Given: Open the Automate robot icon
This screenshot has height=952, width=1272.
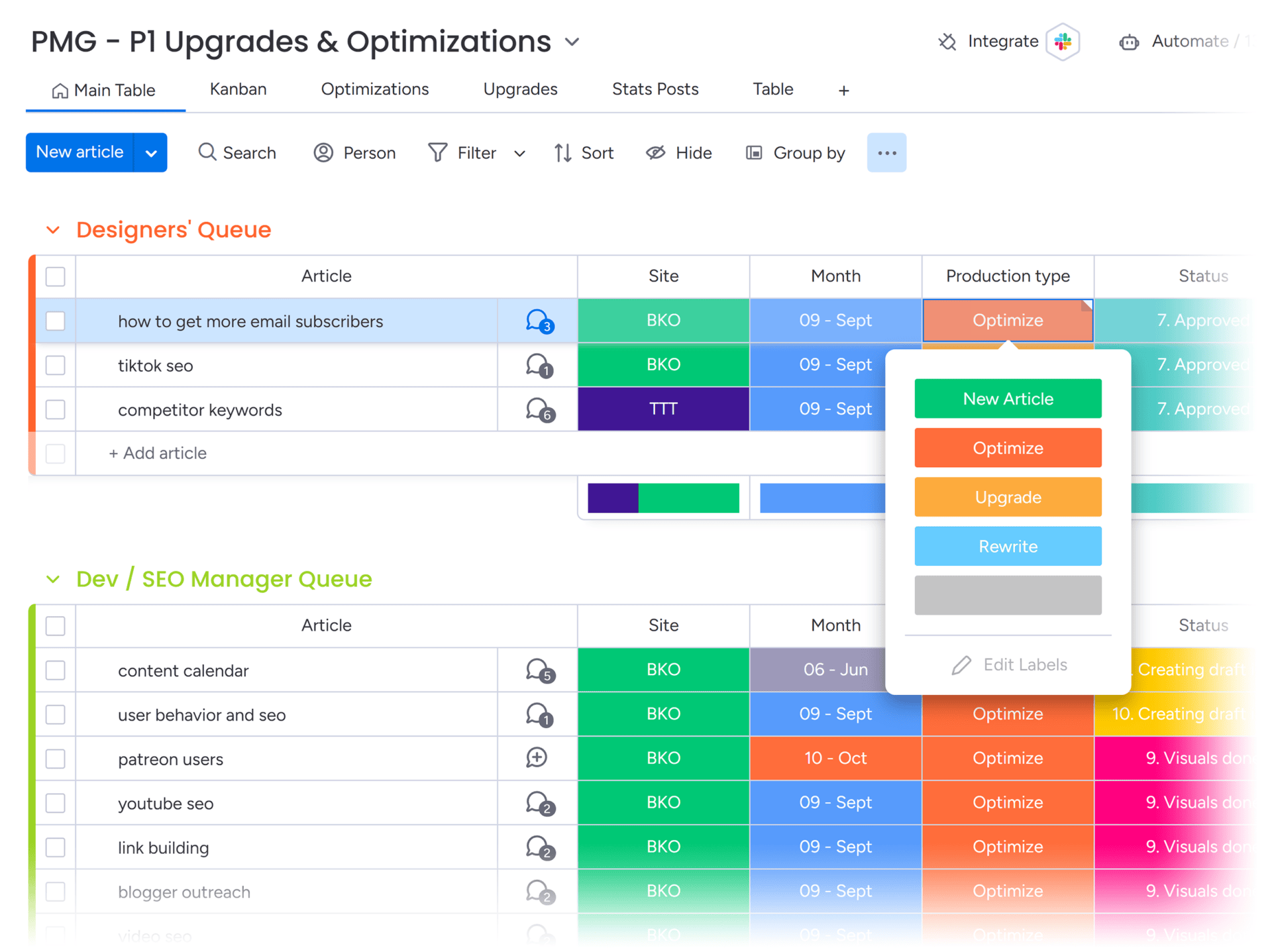Looking at the screenshot, I should tap(1129, 41).
